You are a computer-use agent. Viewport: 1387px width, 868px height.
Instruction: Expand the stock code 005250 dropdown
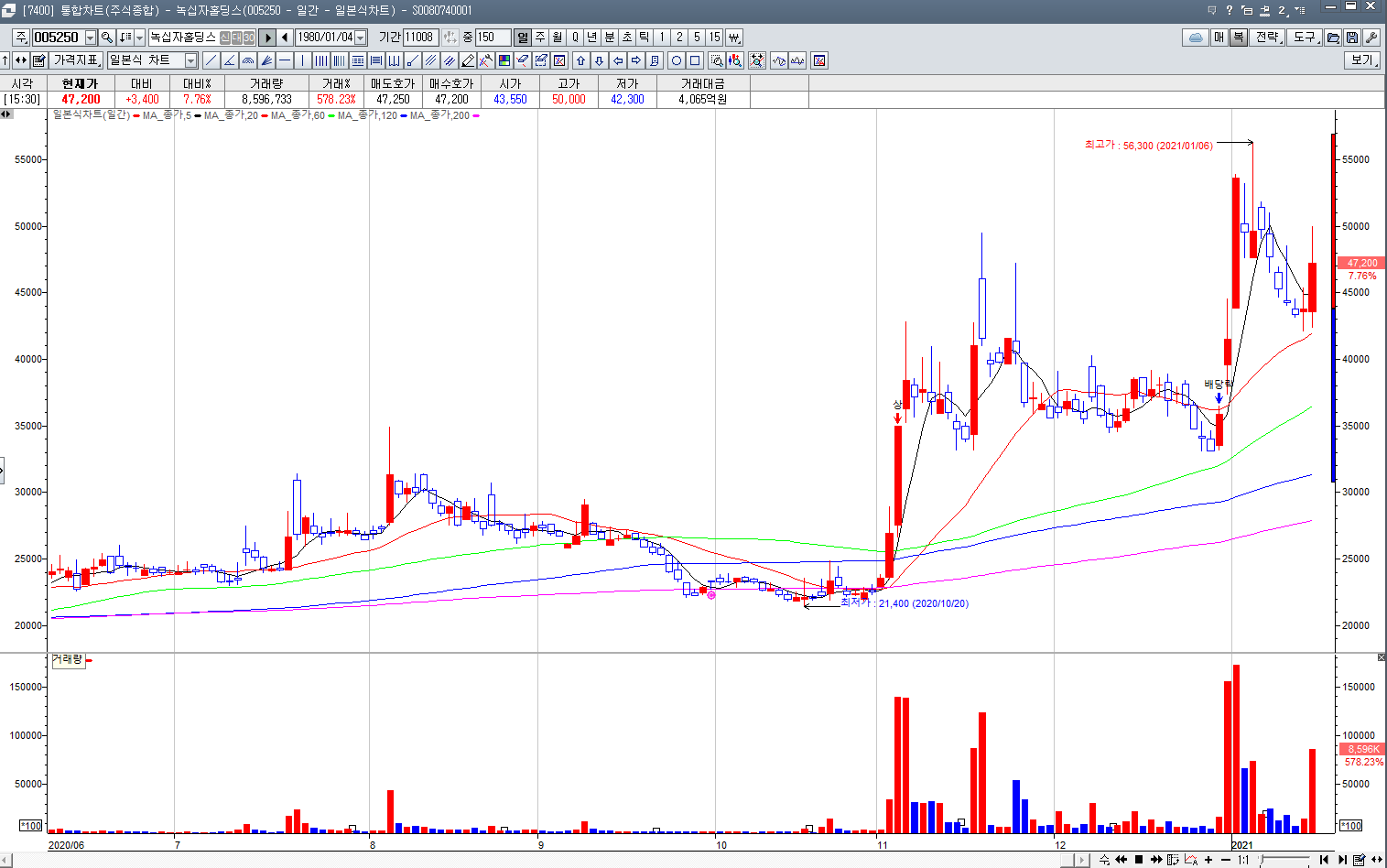91,38
